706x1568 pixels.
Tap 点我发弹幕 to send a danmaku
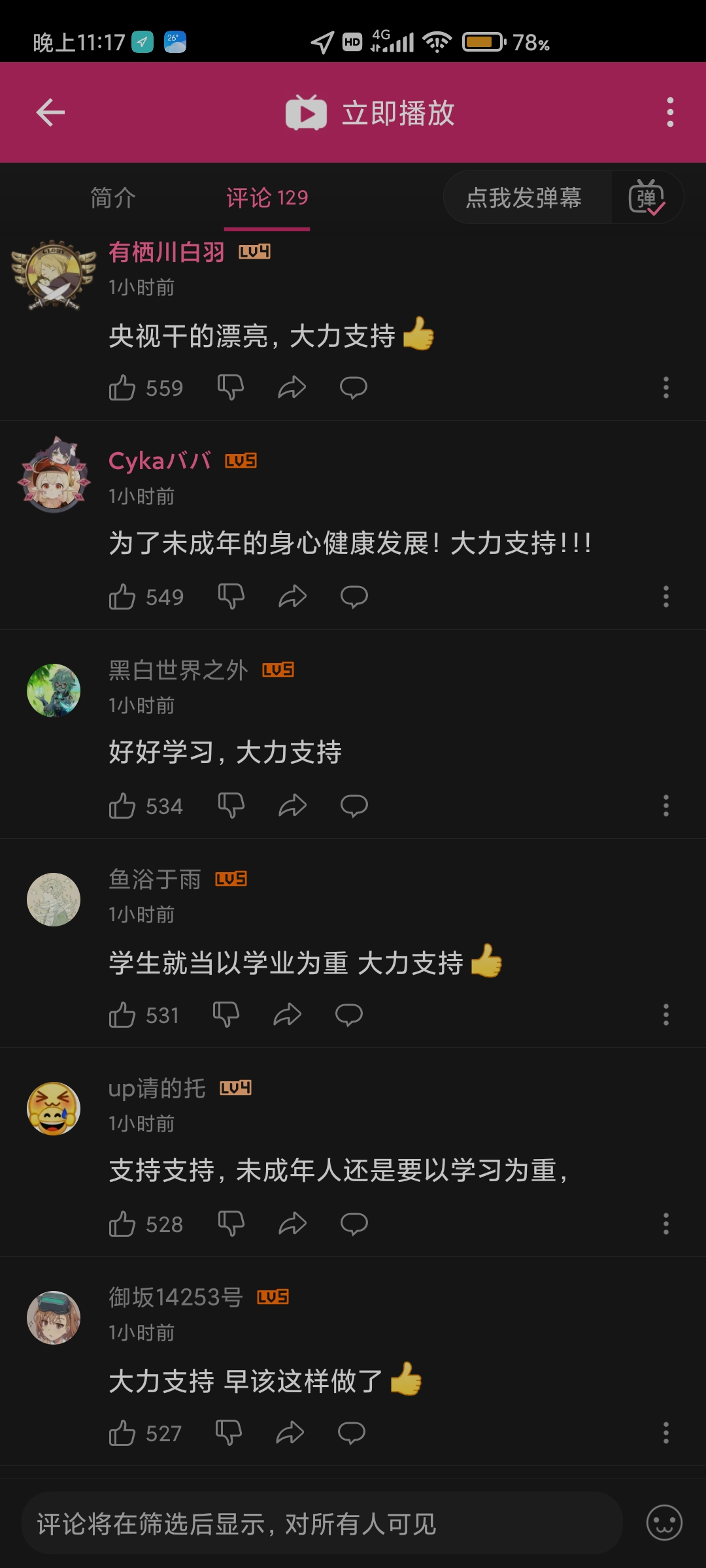(x=524, y=197)
